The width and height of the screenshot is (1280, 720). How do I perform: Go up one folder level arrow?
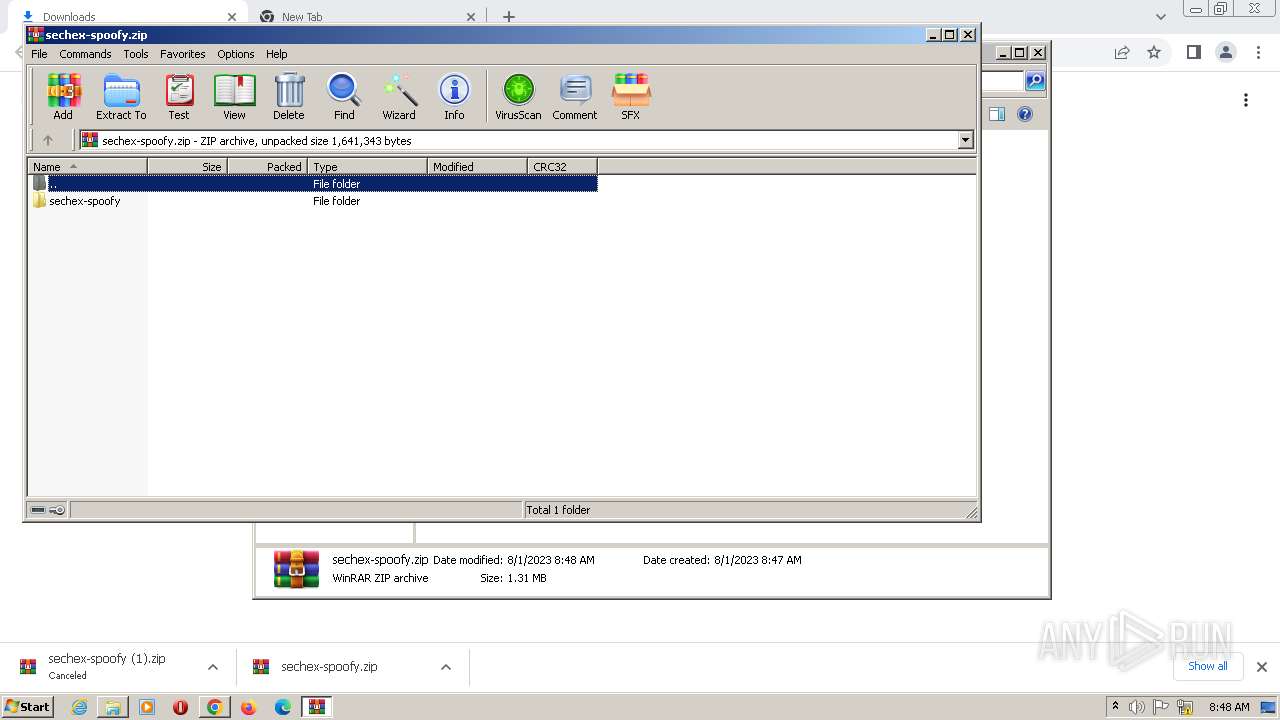click(x=47, y=141)
